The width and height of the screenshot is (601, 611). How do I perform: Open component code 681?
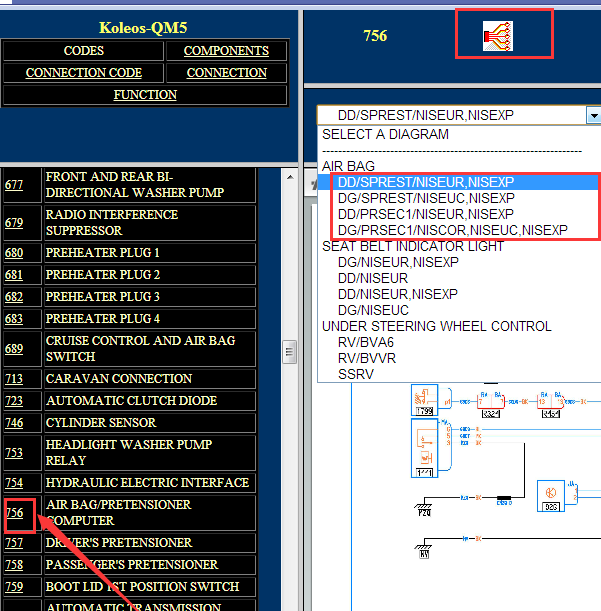(14, 275)
